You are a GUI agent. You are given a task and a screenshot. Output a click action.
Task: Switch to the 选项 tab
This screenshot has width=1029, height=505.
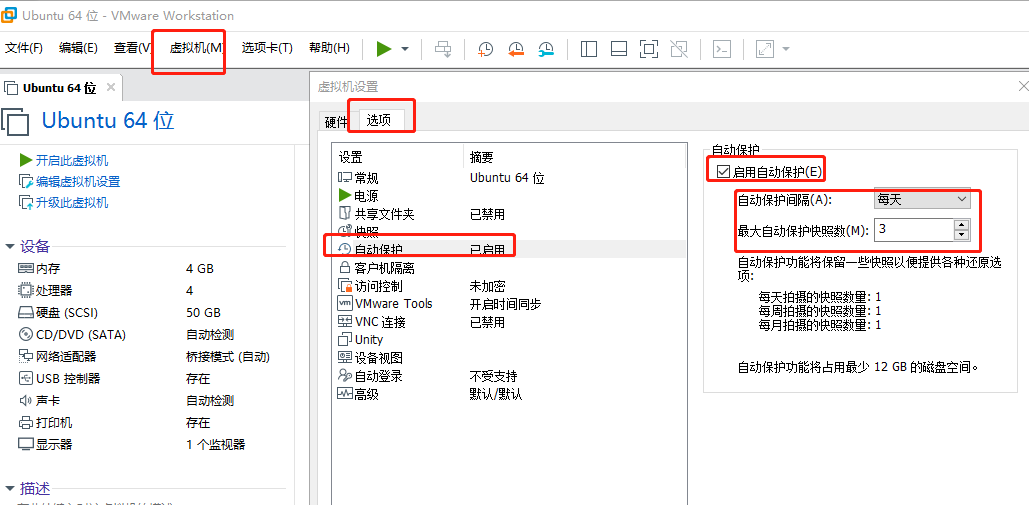click(379, 120)
